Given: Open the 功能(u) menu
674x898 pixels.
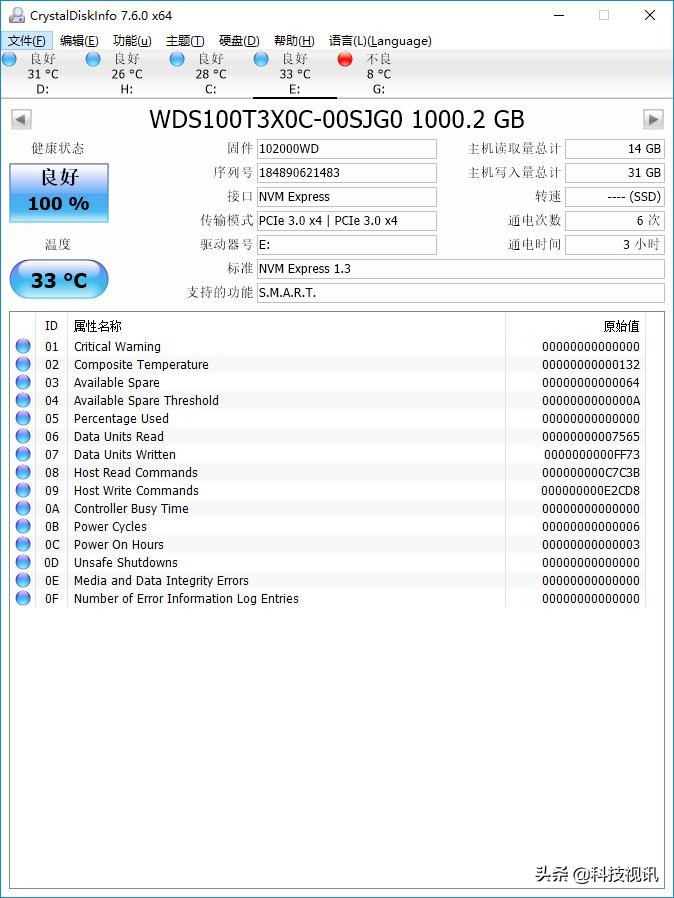Looking at the screenshot, I should pyautogui.click(x=132, y=41).
